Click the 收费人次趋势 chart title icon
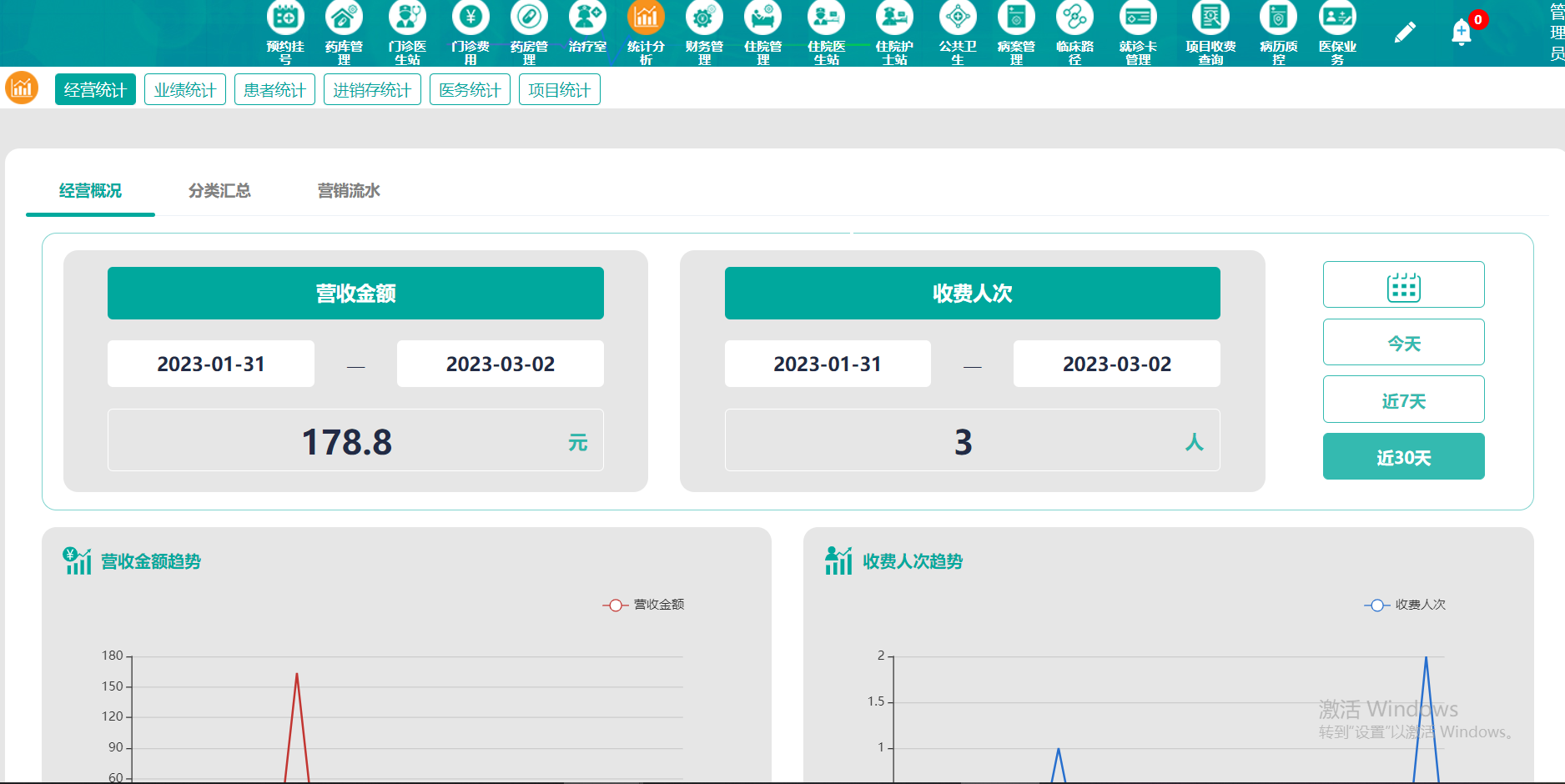The width and height of the screenshot is (1565, 784). pos(838,561)
